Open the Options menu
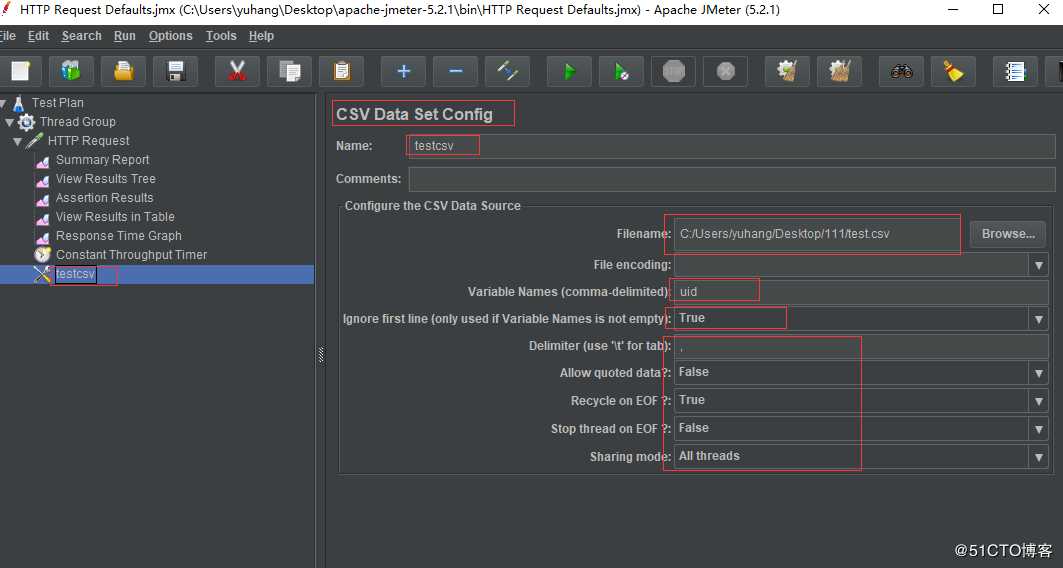This screenshot has height=568, width=1063. coord(171,36)
